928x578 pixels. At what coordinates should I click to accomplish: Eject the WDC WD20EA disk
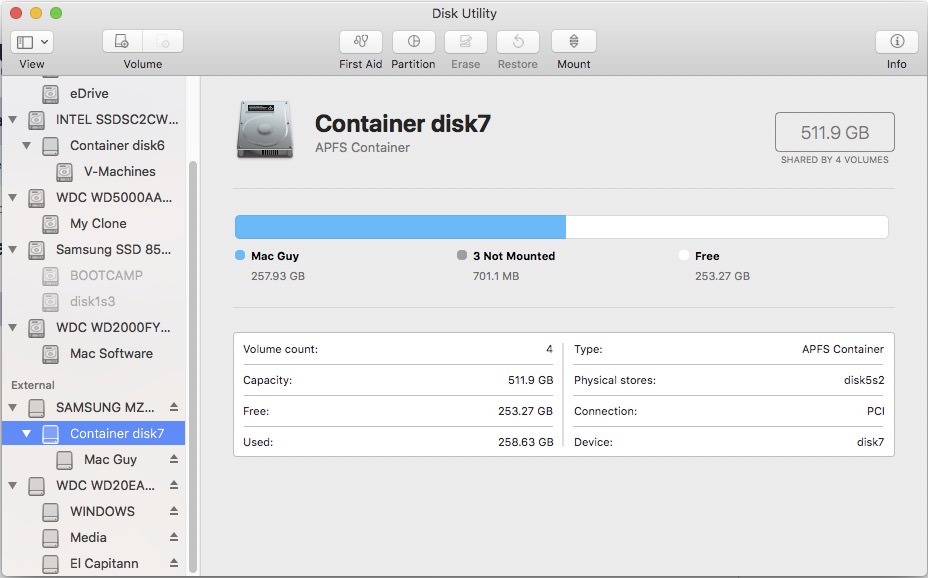click(x=173, y=485)
